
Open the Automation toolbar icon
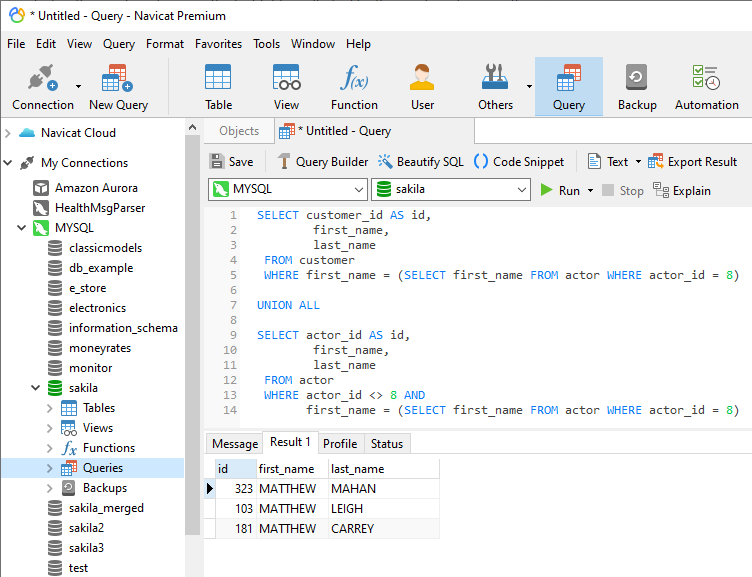coord(706,87)
